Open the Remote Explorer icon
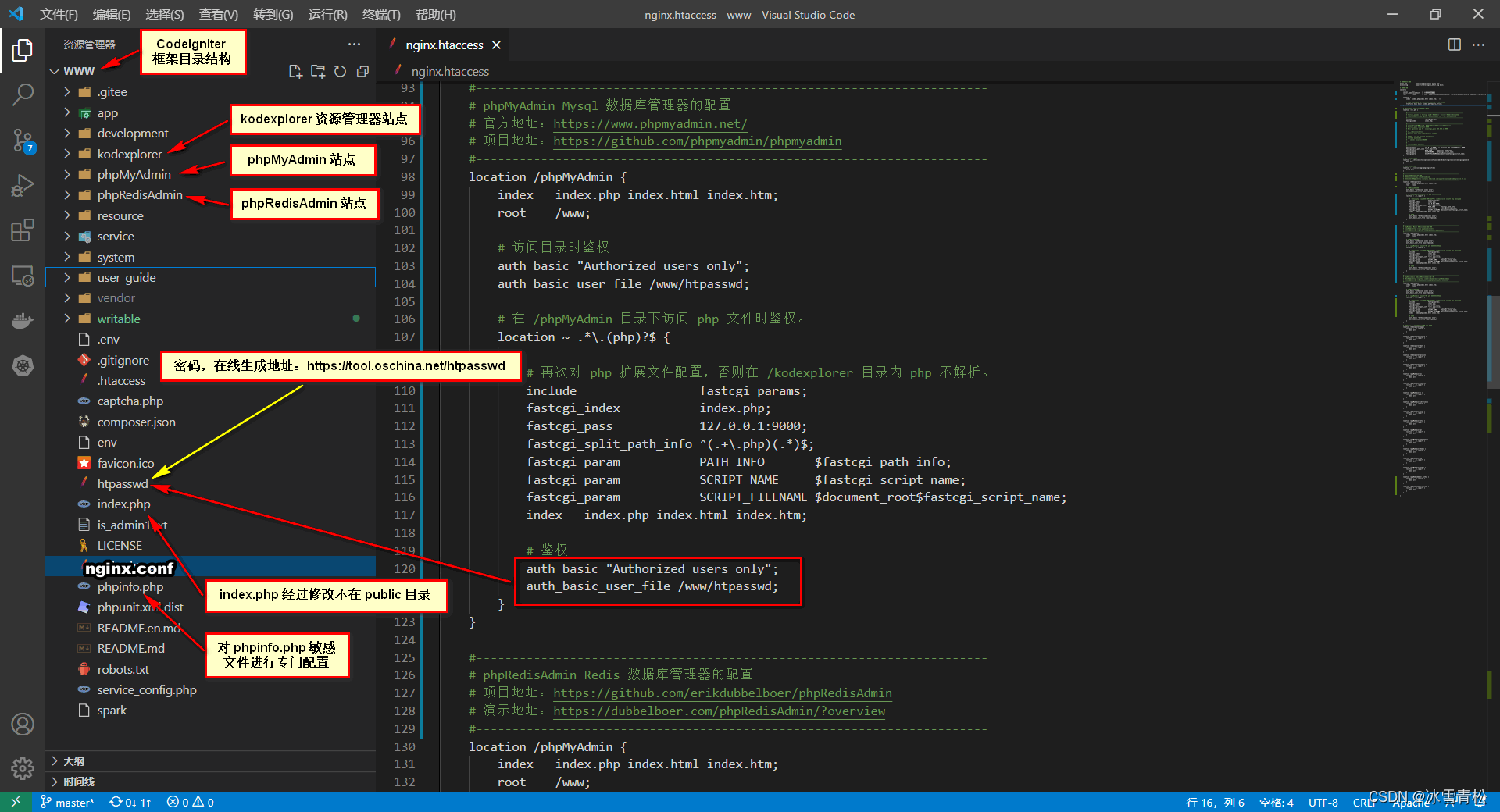 tap(23, 276)
